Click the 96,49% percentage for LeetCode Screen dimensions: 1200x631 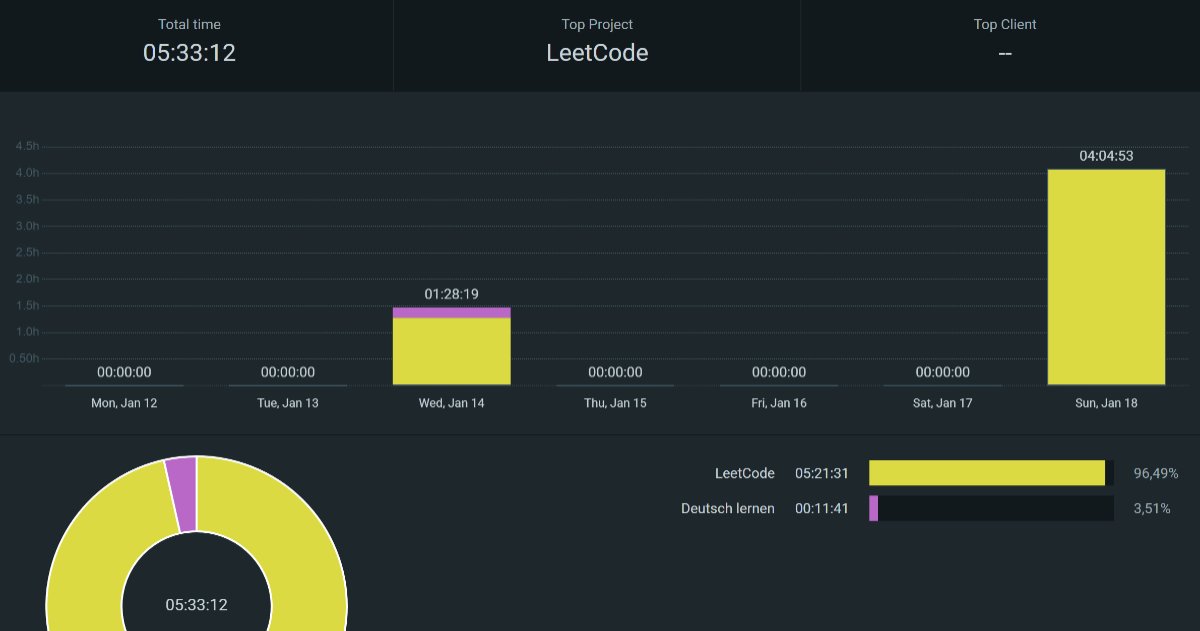coord(1155,473)
